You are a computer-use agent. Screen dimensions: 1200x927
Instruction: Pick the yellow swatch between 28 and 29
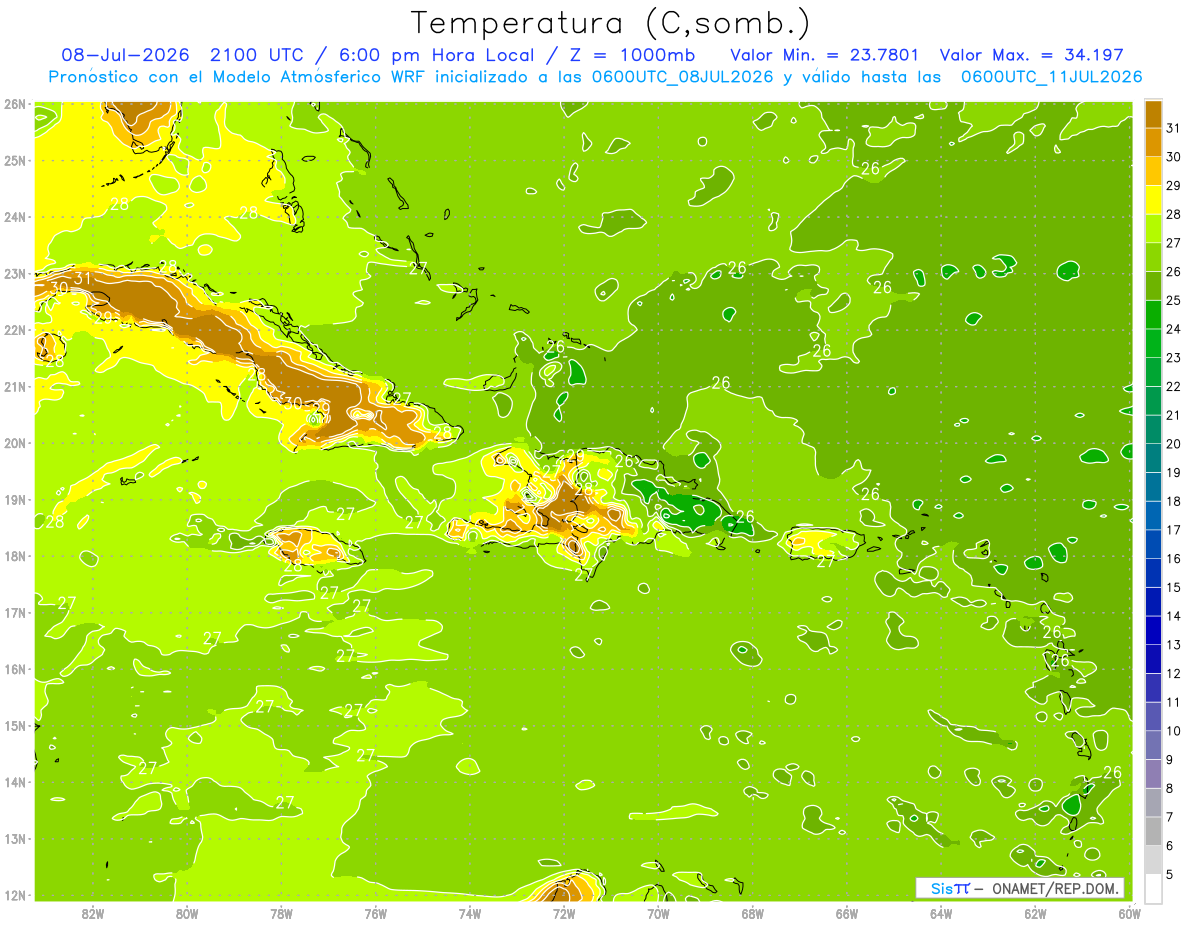pyautogui.click(x=1153, y=200)
